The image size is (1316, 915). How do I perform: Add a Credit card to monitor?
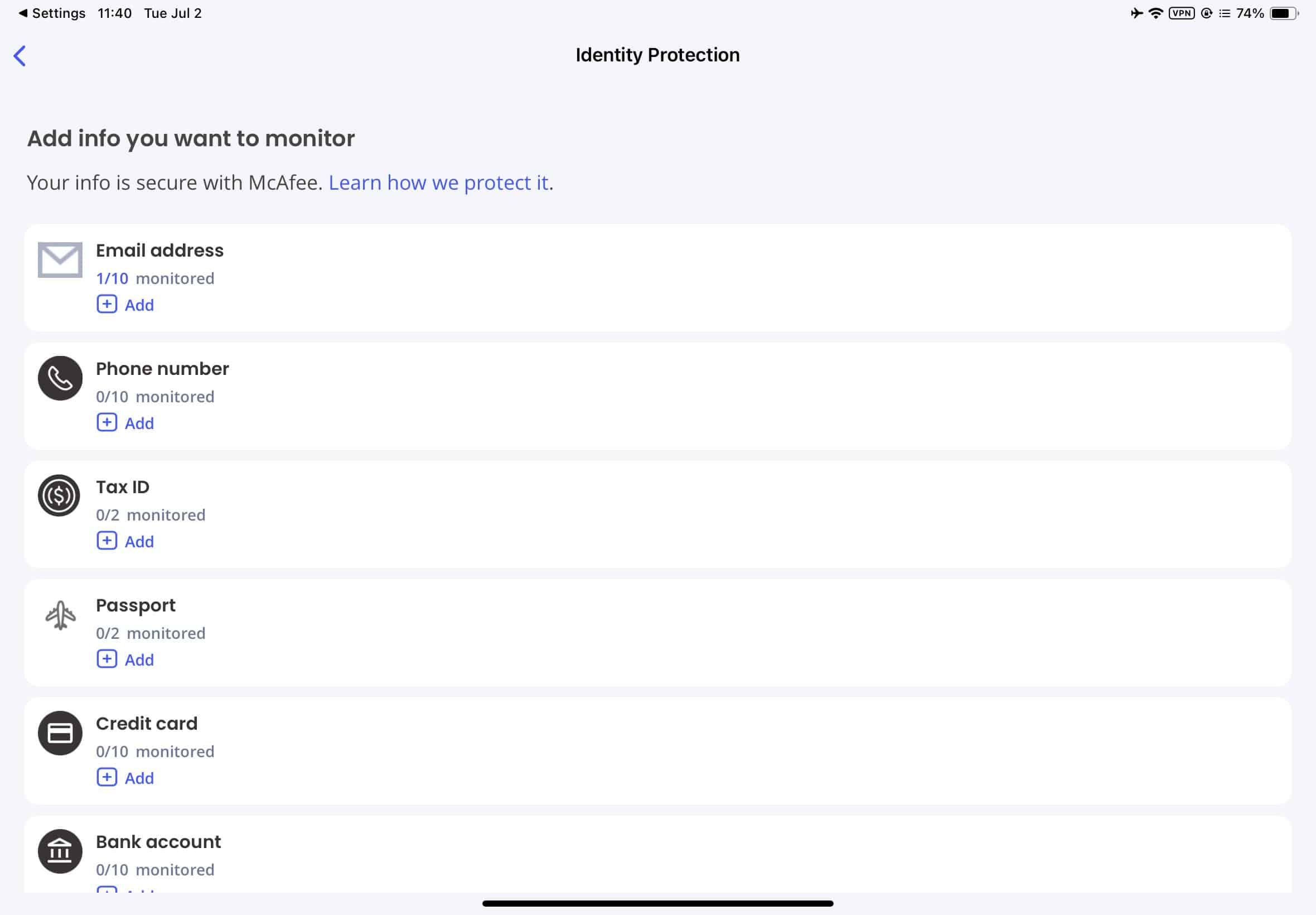tap(125, 778)
